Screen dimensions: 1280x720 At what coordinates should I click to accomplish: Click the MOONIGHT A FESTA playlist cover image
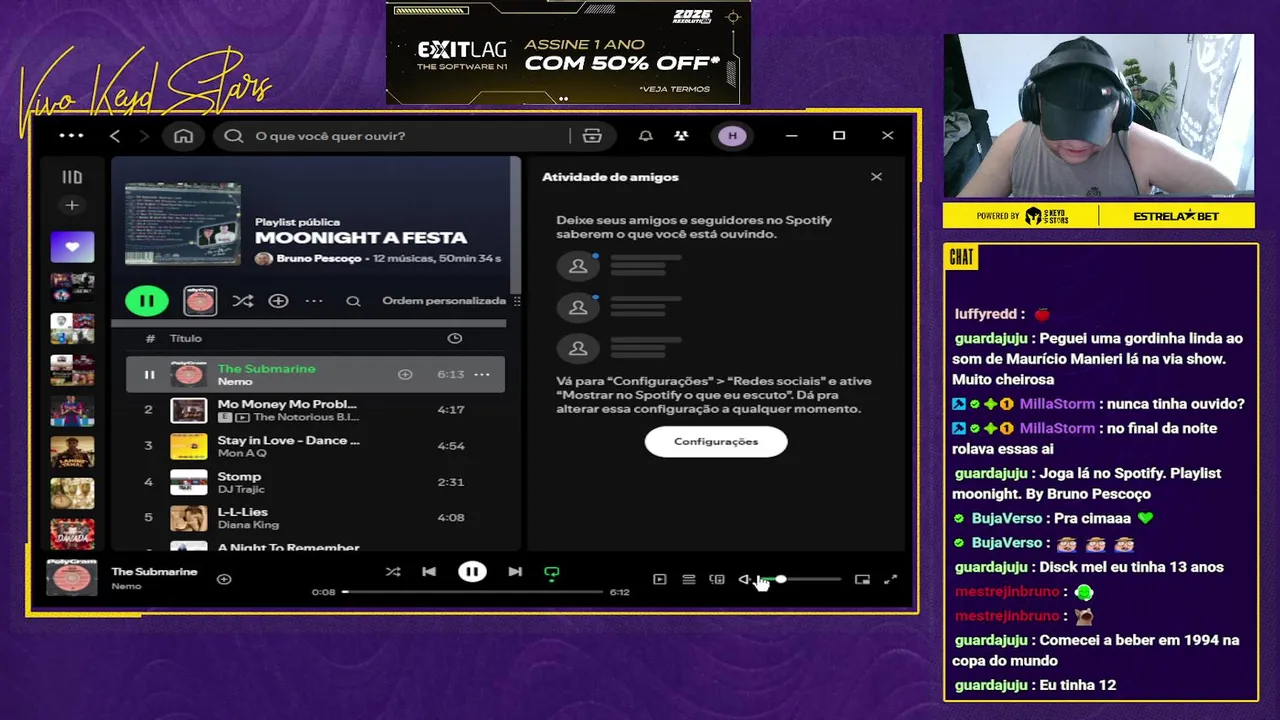tap(183, 223)
